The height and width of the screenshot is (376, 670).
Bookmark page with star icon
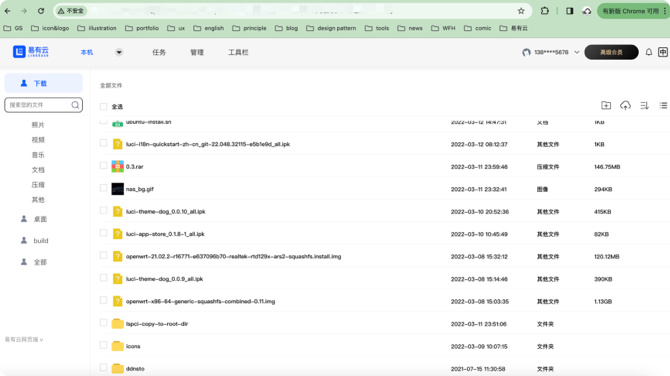[x=521, y=11]
